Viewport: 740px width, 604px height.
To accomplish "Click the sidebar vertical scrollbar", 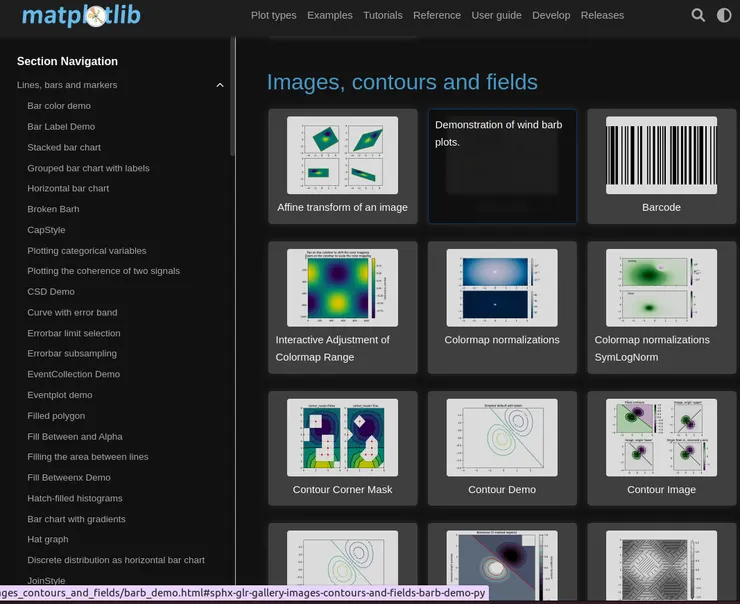I will (232, 96).
